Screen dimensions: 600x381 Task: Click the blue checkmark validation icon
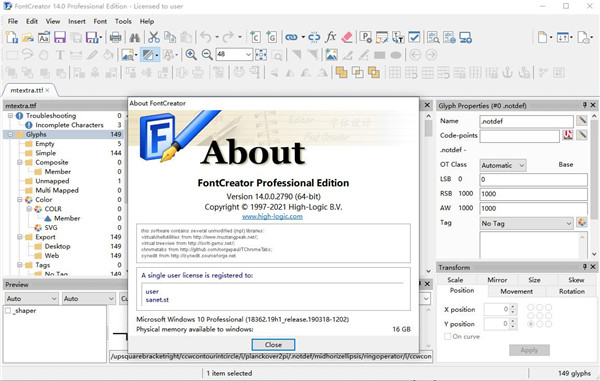point(414,37)
